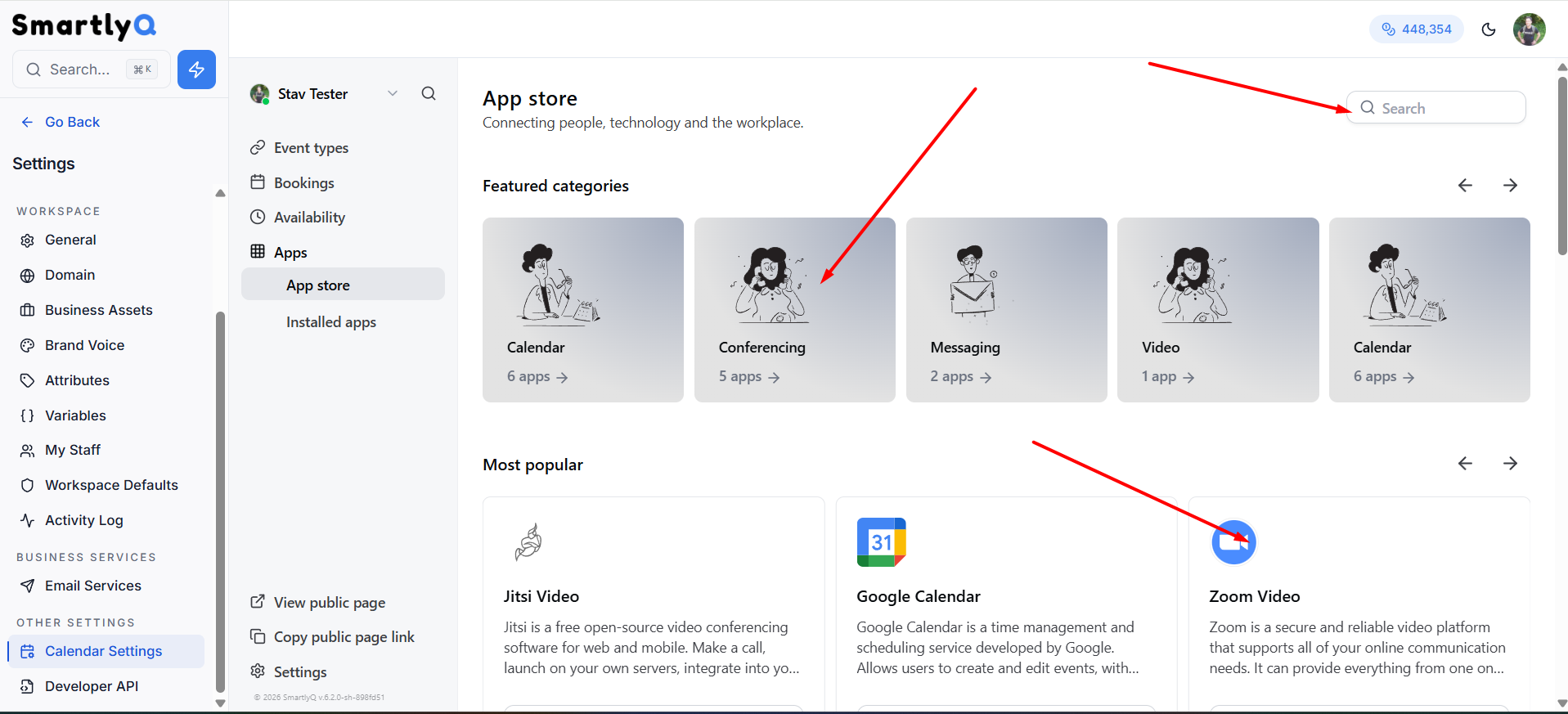Click the page vertical scrollbar
Image resolution: width=1568 pixels, height=714 pixels.
[1562, 166]
